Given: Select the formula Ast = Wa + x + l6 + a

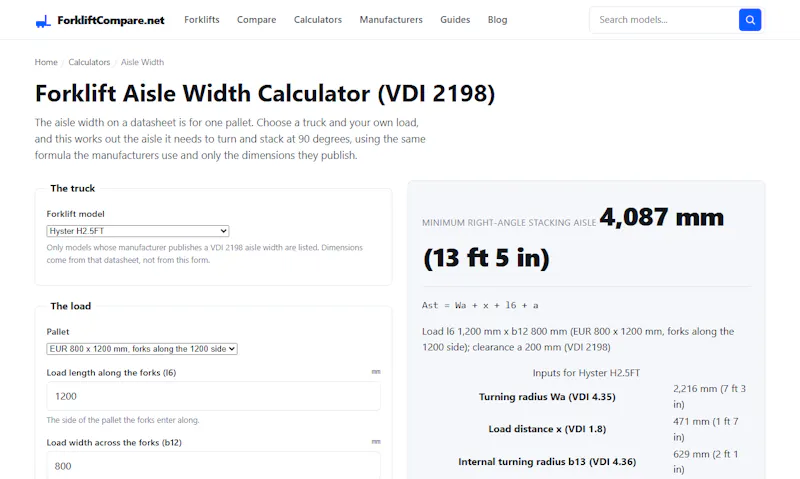Looking at the screenshot, I should pyautogui.click(x=480, y=306).
